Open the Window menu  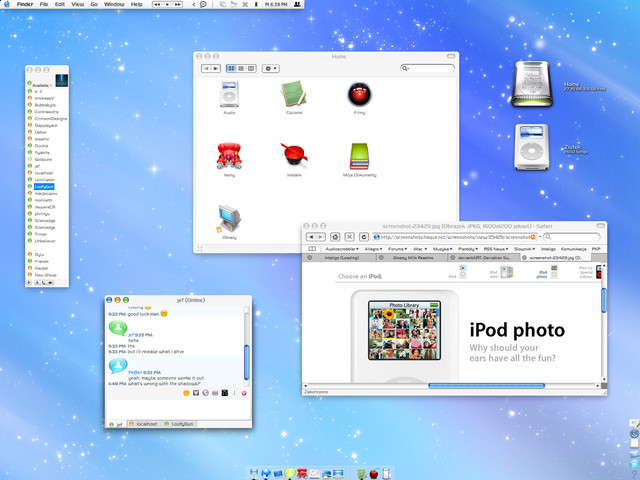[114, 4]
